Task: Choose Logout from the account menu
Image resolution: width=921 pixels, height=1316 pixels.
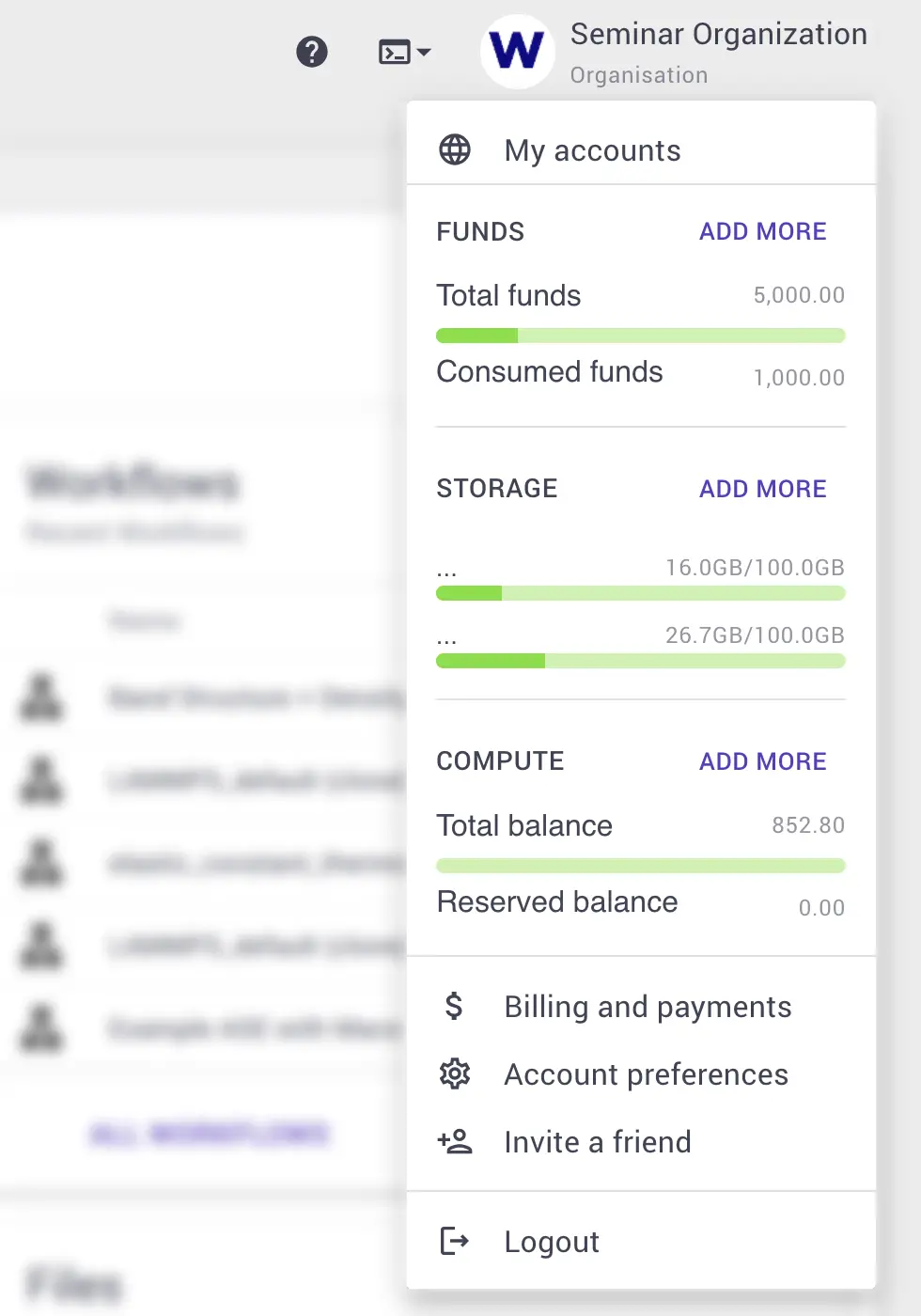Action: pyautogui.click(x=552, y=1241)
